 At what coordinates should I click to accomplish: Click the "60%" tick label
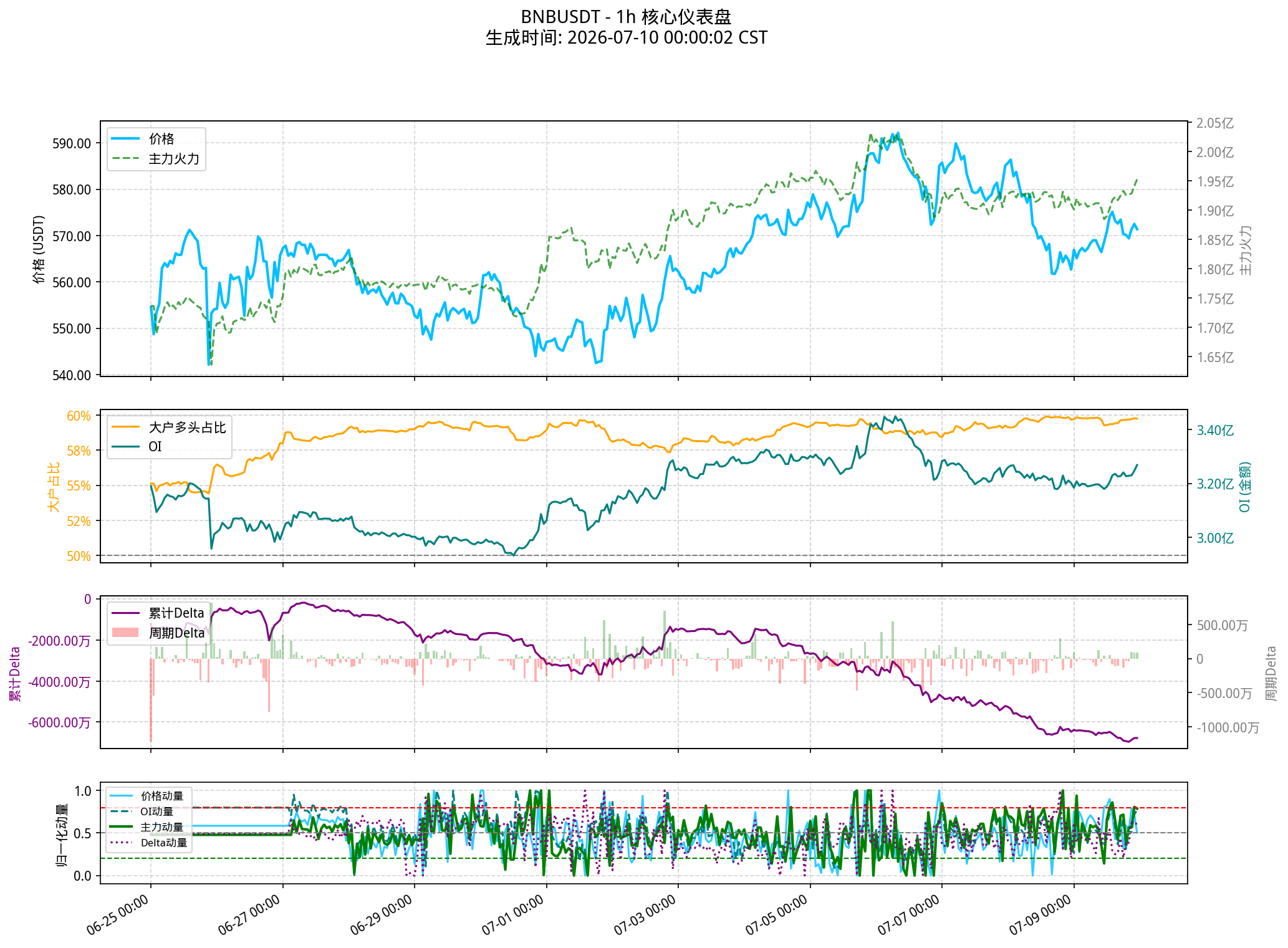(x=79, y=416)
